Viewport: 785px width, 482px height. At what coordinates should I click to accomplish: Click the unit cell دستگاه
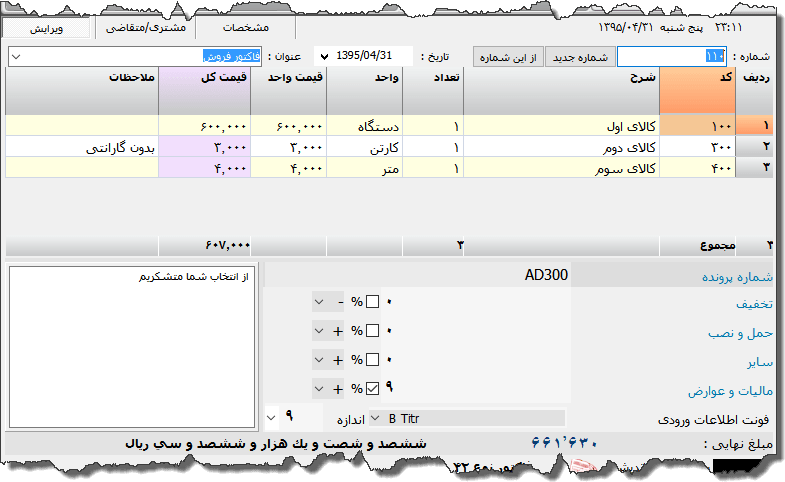click(x=364, y=126)
